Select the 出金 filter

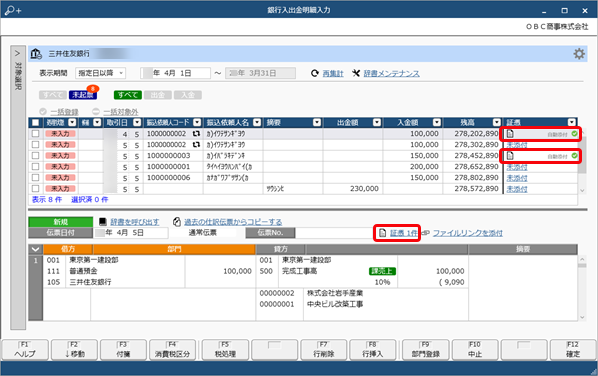coord(158,95)
